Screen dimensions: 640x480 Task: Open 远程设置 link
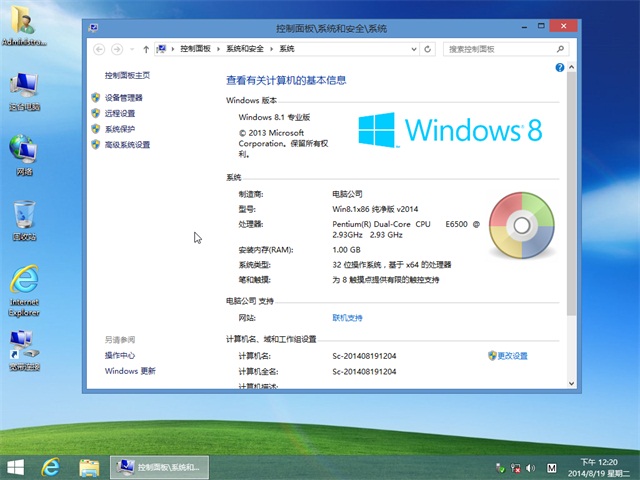coord(120,113)
